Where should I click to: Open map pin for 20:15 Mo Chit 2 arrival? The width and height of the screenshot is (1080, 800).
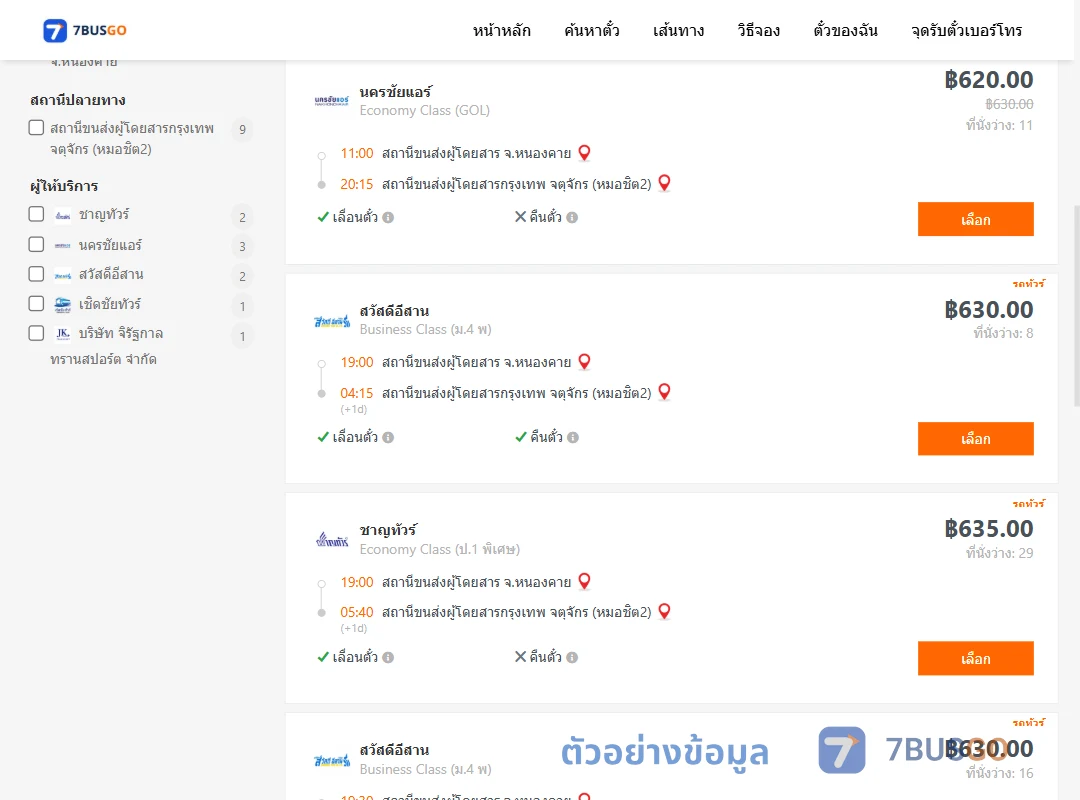(x=664, y=183)
